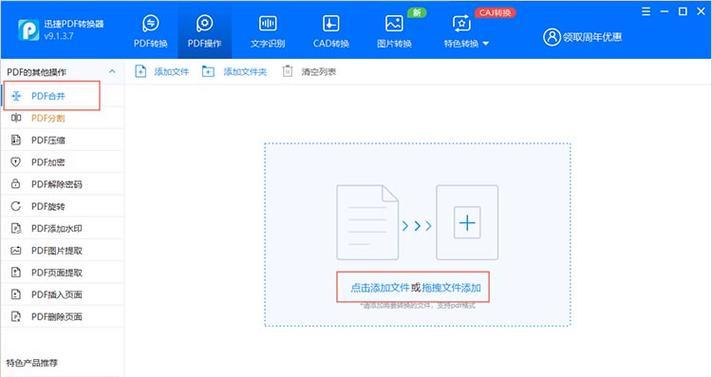The width and height of the screenshot is (712, 377).
Task: Select PDF加密 in the sidebar
Action: (x=62, y=162)
